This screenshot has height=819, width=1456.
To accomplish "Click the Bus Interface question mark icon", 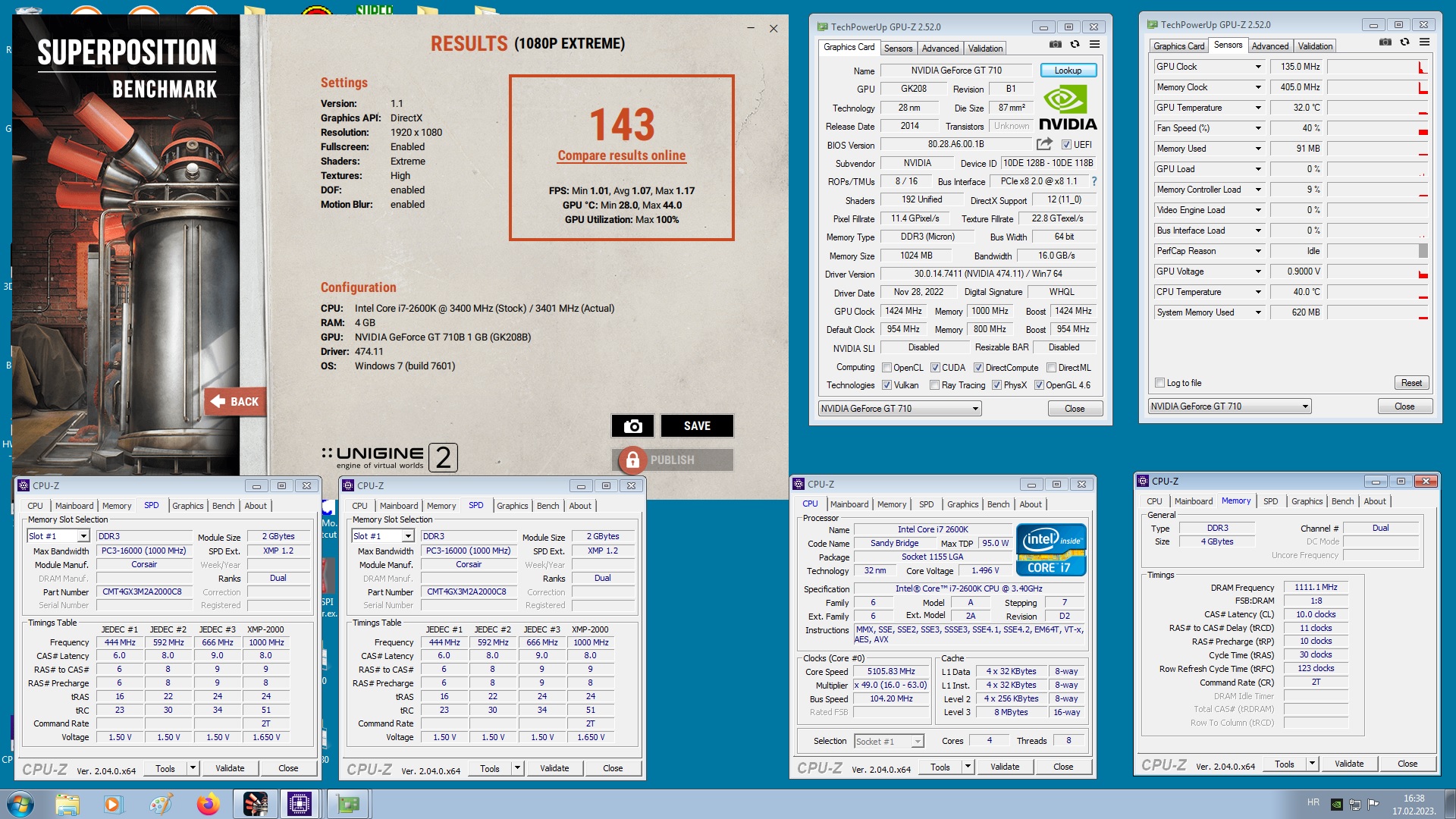I will coord(1094,181).
